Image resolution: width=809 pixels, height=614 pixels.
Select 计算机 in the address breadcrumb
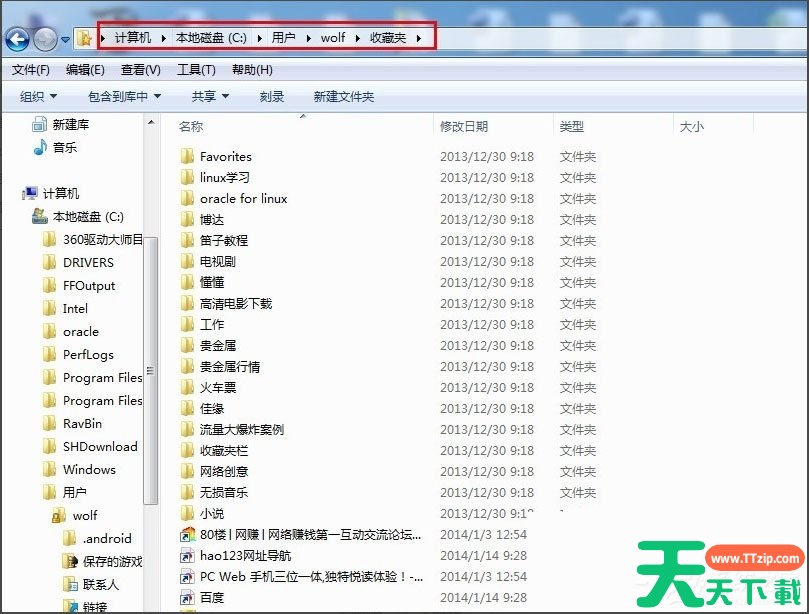coord(133,38)
